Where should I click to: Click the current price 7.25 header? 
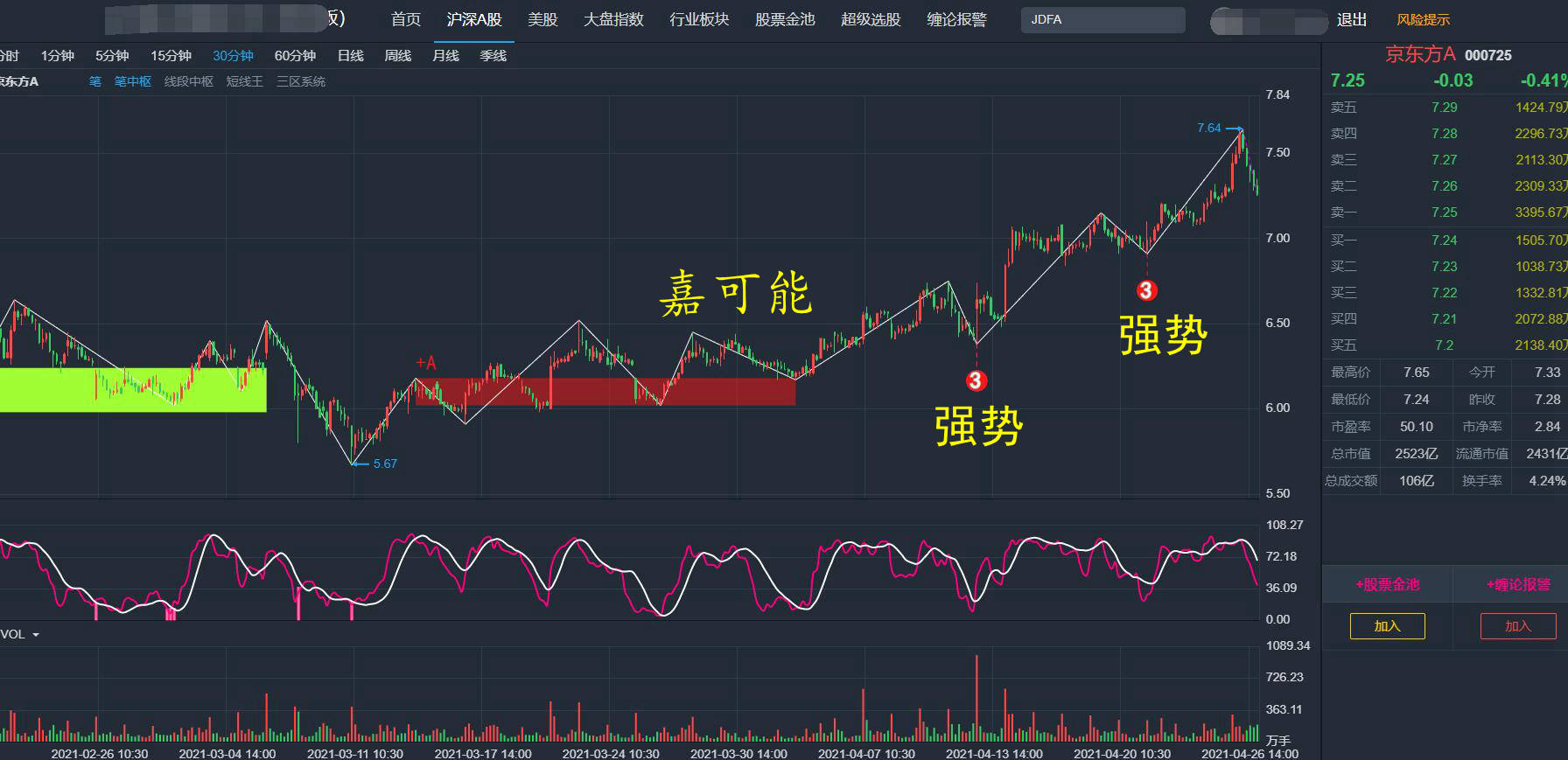(1347, 80)
